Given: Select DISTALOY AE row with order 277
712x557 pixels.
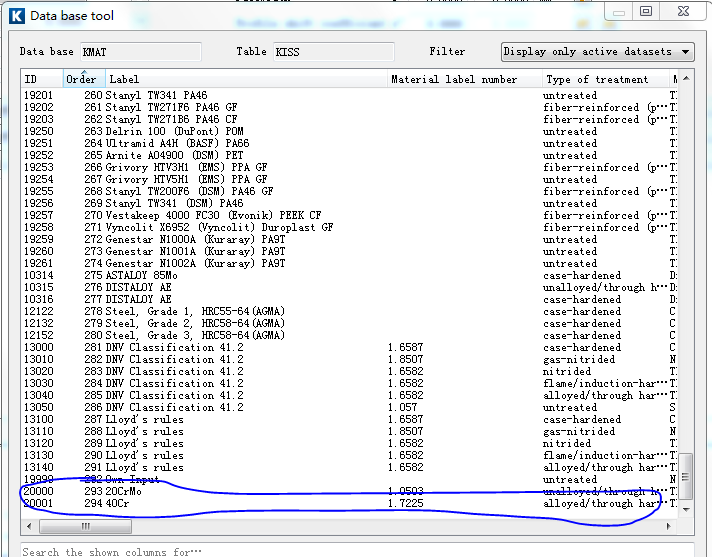Looking at the screenshot, I should coord(350,299).
